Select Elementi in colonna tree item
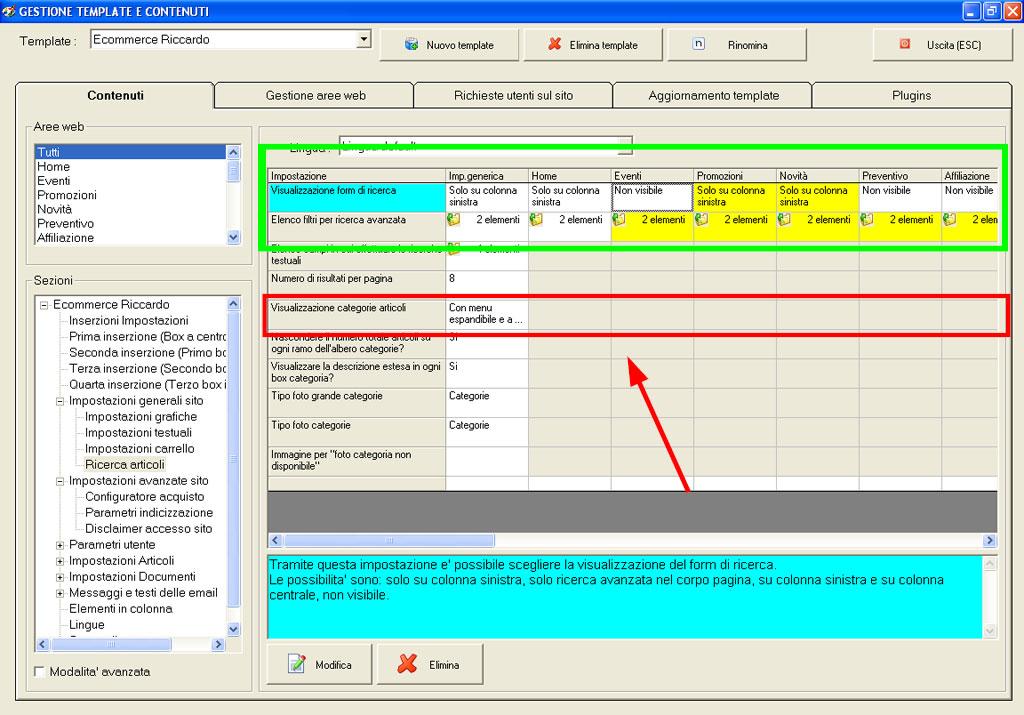Viewport: 1024px width, 715px height. [x=121, y=609]
